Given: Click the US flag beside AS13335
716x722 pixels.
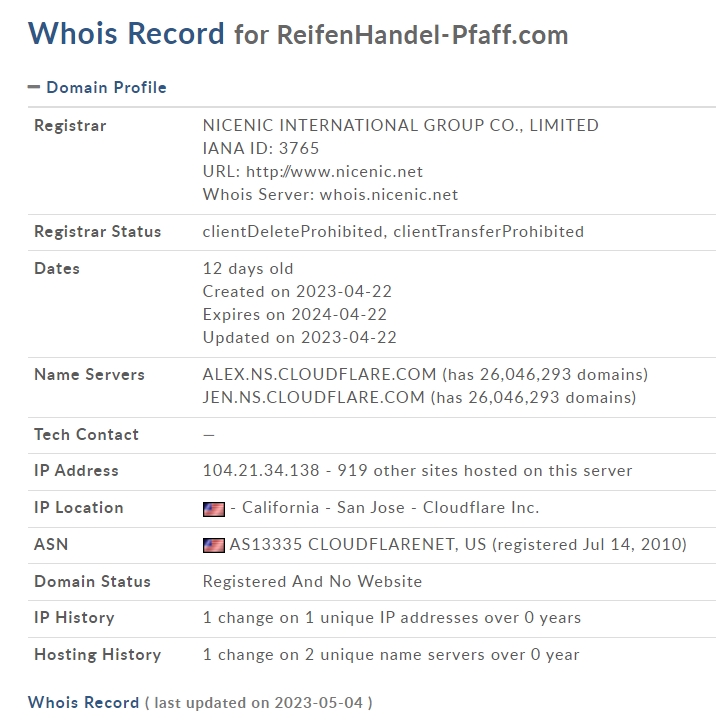Looking at the screenshot, I should point(214,545).
